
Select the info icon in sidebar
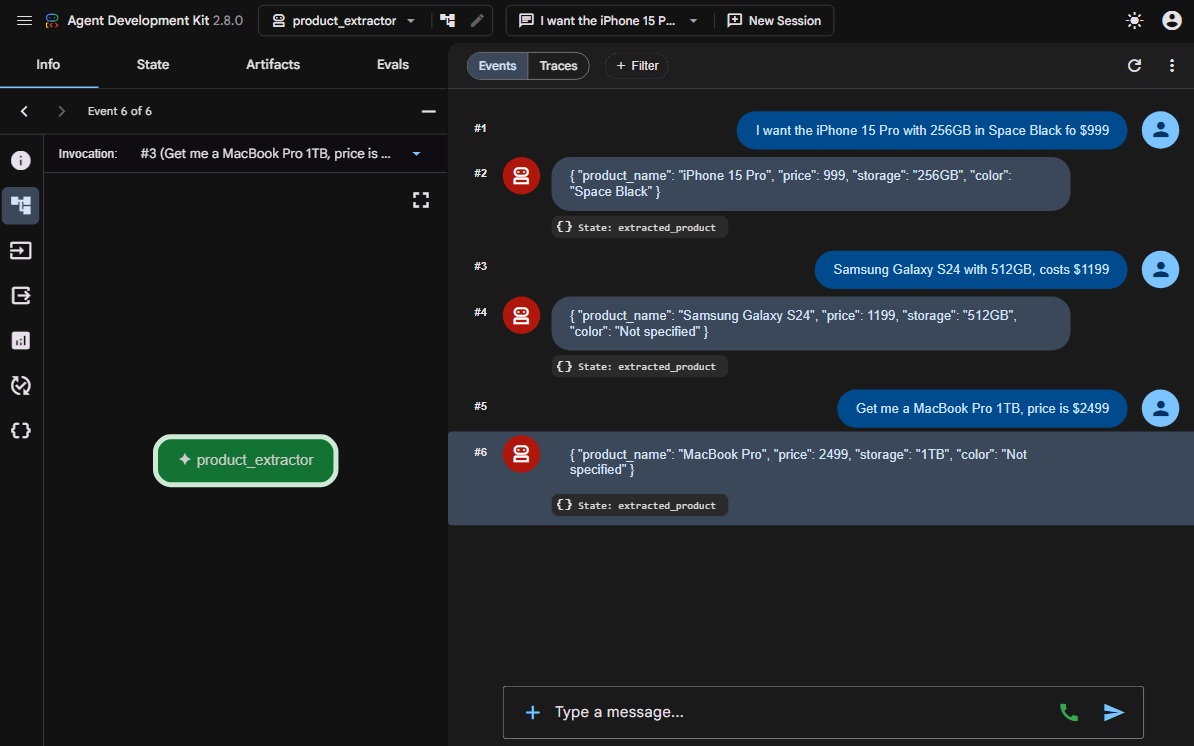(x=21, y=160)
